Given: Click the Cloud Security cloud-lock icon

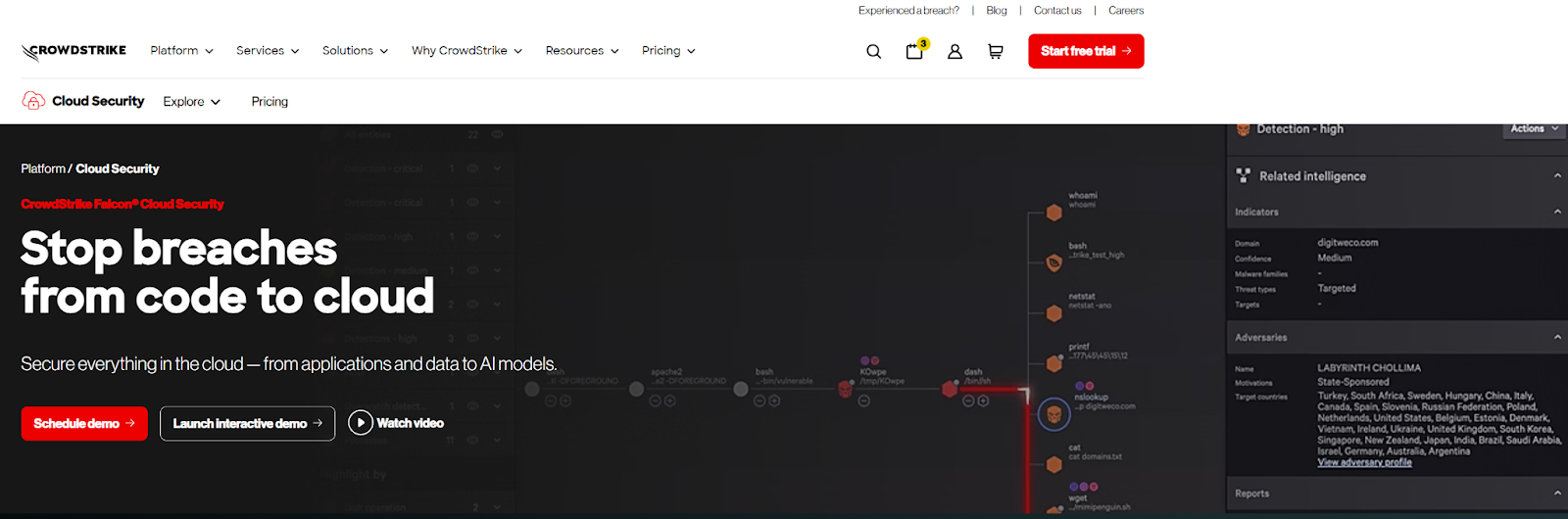Looking at the screenshot, I should point(33,101).
